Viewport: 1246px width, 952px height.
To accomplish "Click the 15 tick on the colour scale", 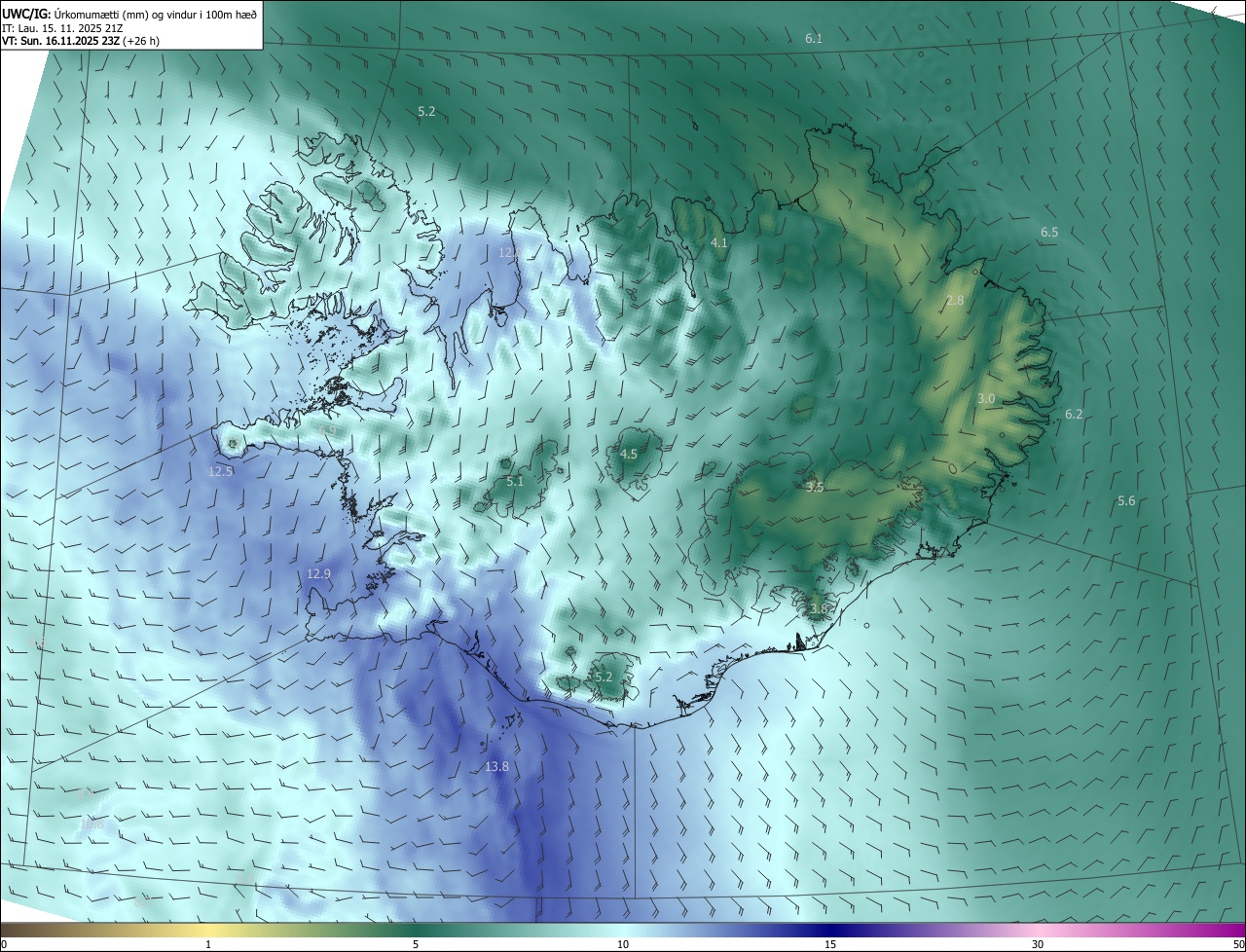I will click(x=830, y=944).
